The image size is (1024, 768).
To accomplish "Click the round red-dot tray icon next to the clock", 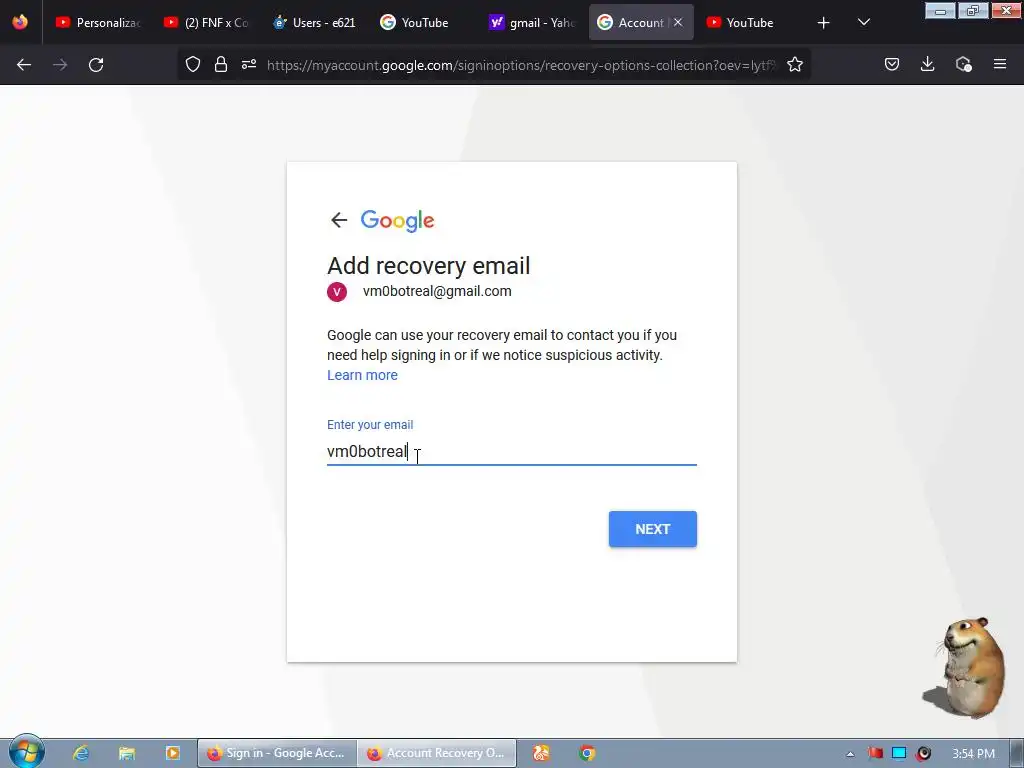I will tap(923, 753).
